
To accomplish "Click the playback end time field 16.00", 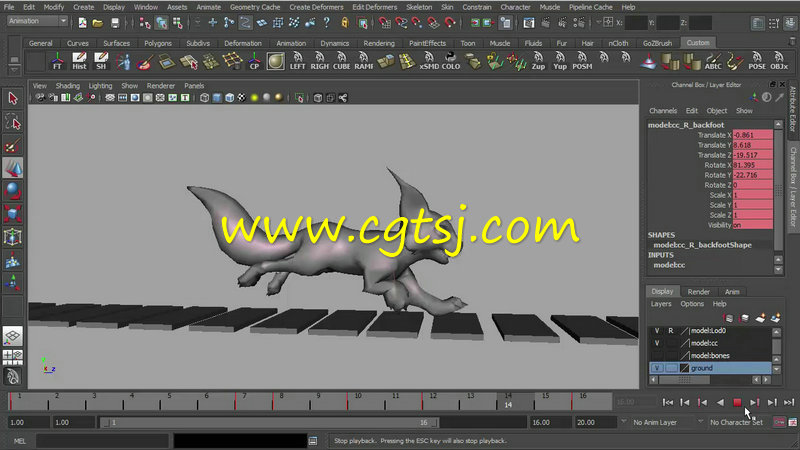I will click(550, 422).
